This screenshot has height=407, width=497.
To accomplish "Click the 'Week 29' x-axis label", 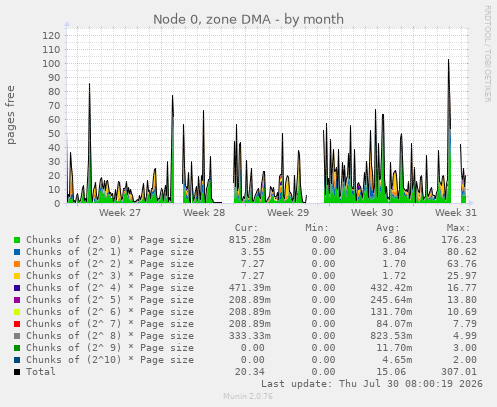I will (x=288, y=213).
